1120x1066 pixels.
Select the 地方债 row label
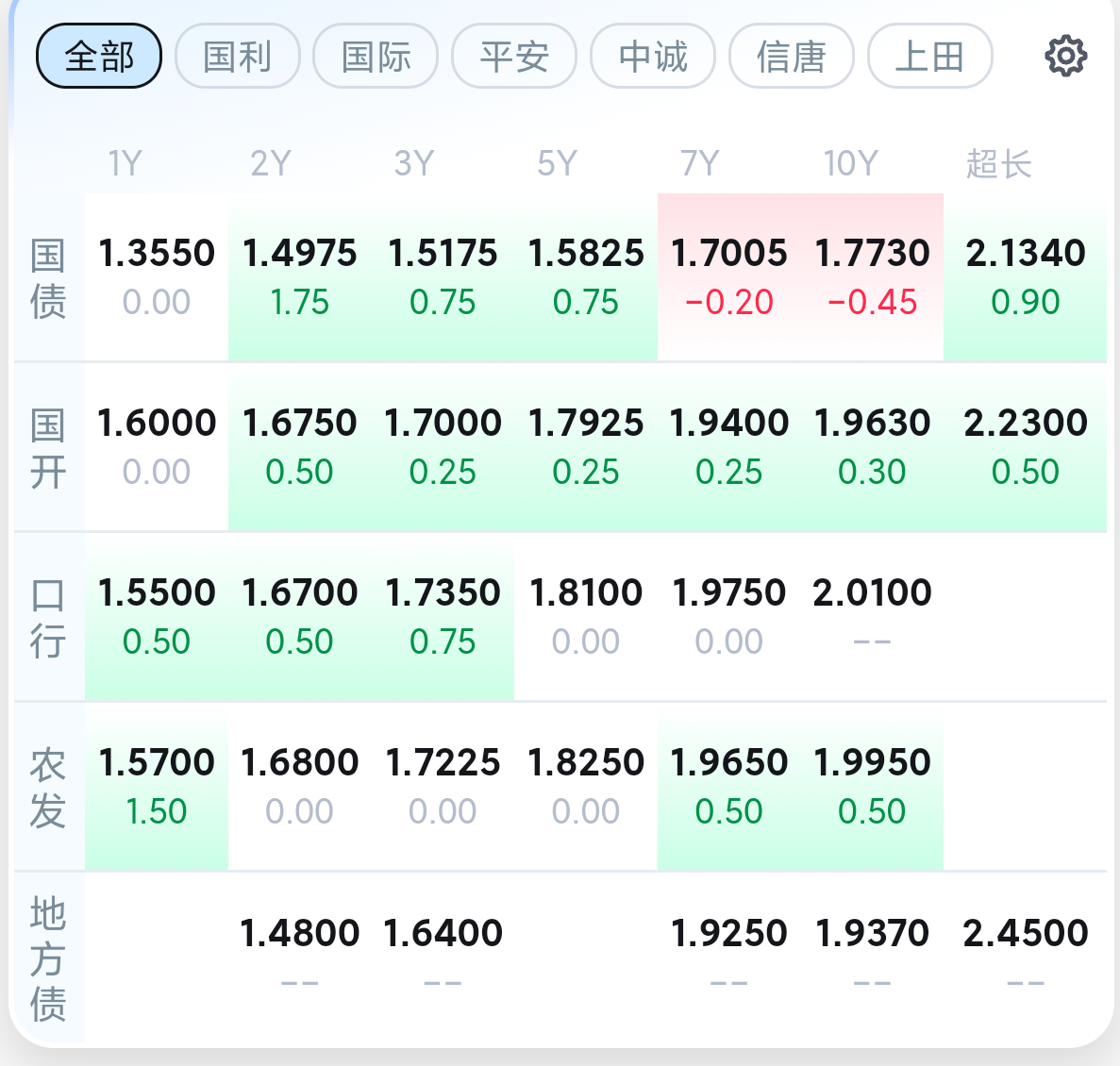tap(48, 958)
